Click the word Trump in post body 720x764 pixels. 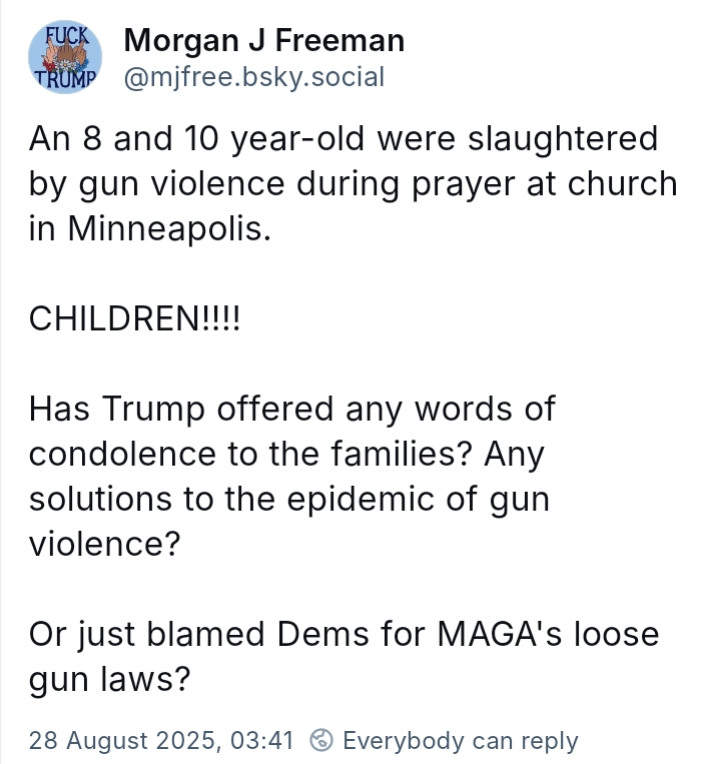154,409
